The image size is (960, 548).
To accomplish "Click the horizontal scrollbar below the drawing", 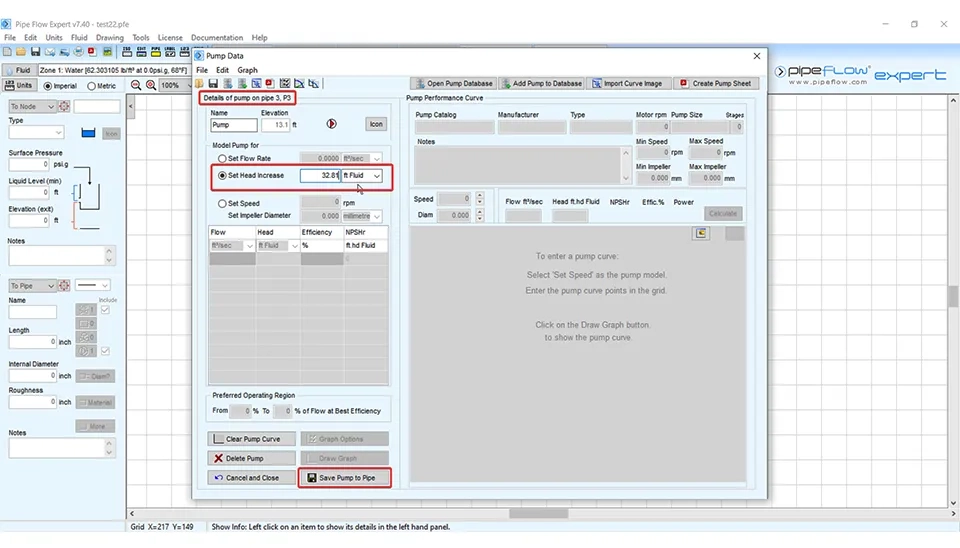I will 540,514.
